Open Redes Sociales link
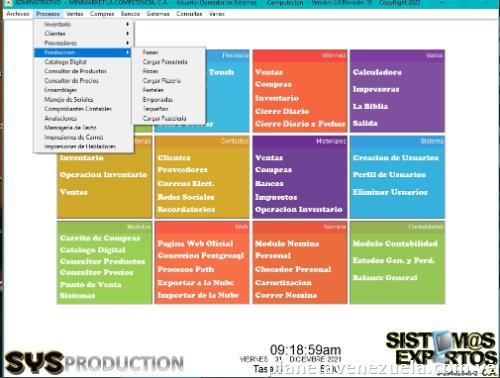 186,197
